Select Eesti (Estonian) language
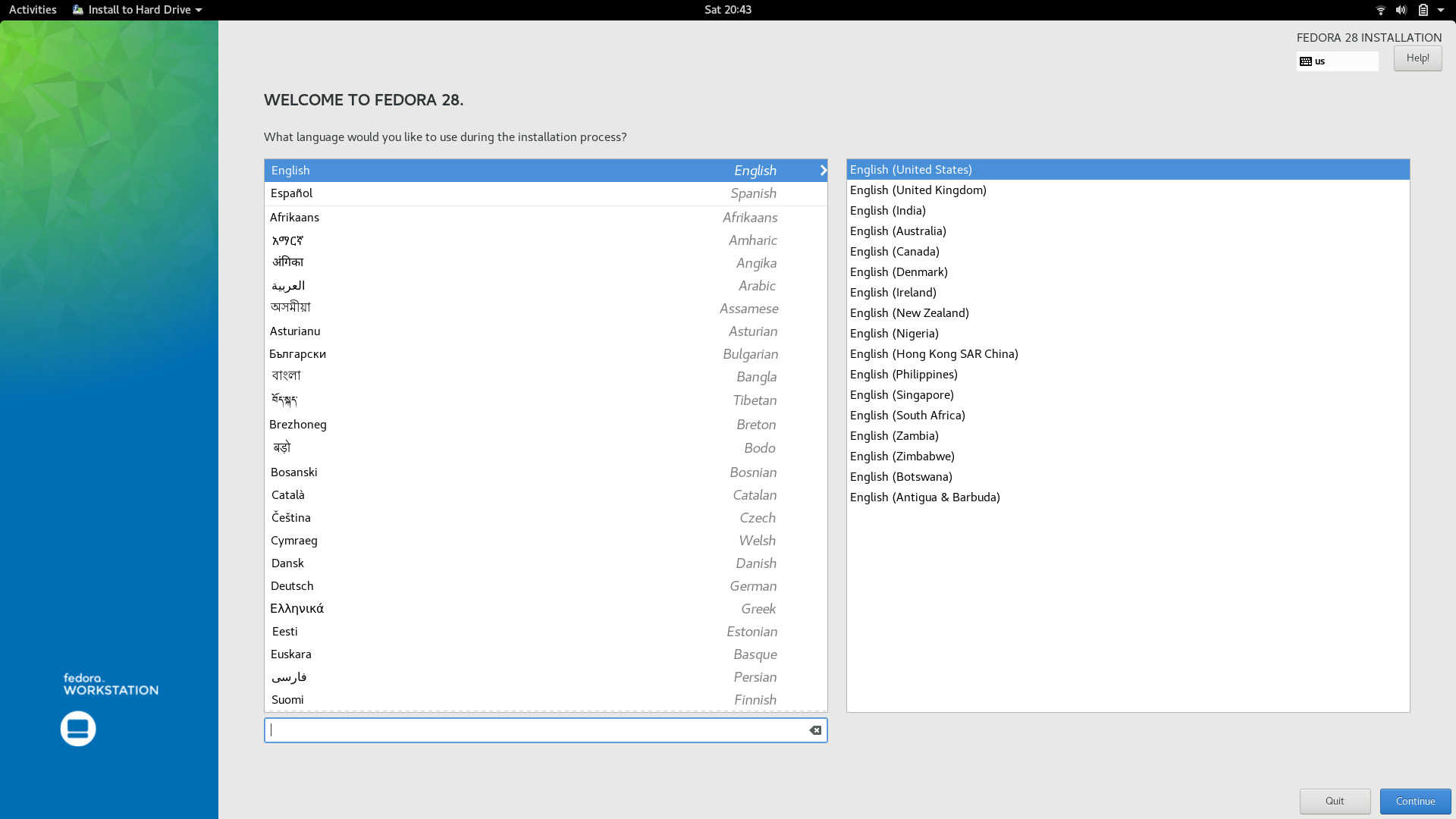Image resolution: width=1456 pixels, height=819 pixels. point(545,632)
